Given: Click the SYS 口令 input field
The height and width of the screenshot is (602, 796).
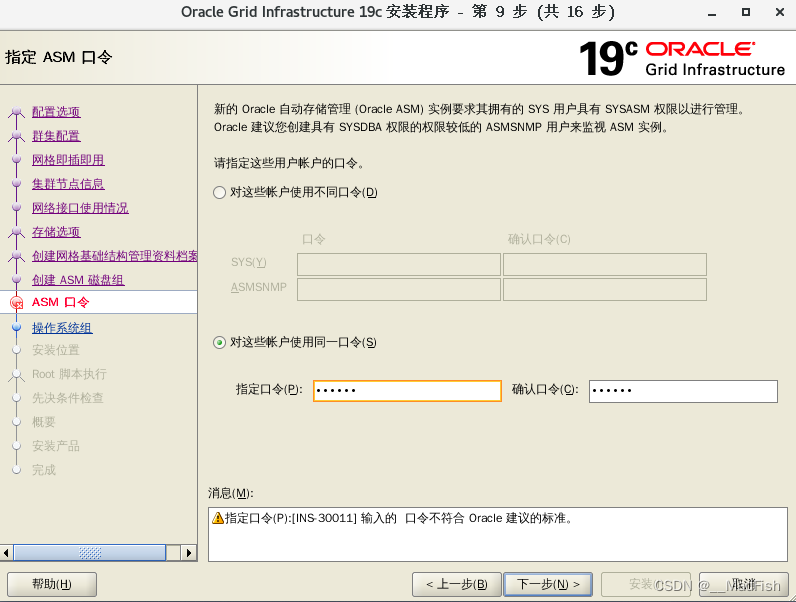Looking at the screenshot, I should pos(399,264).
